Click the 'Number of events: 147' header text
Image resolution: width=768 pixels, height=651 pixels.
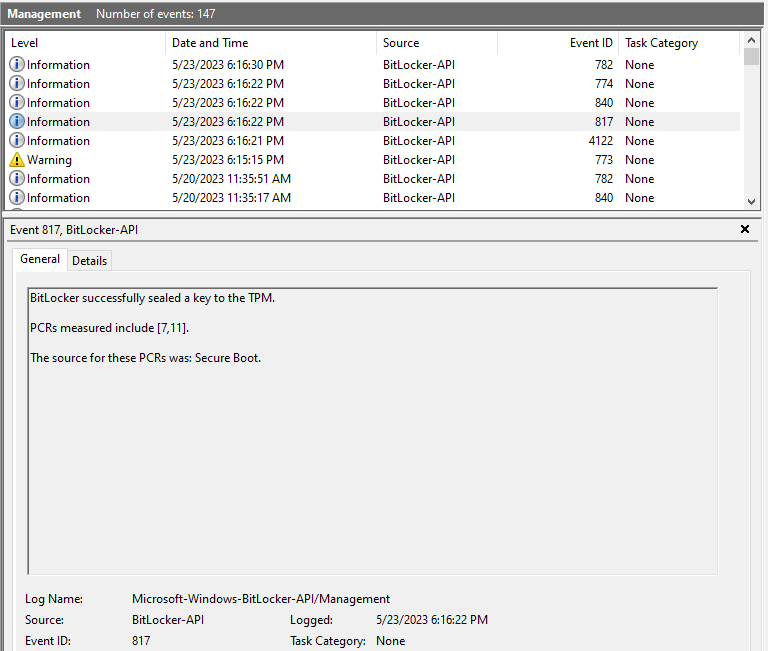point(155,14)
